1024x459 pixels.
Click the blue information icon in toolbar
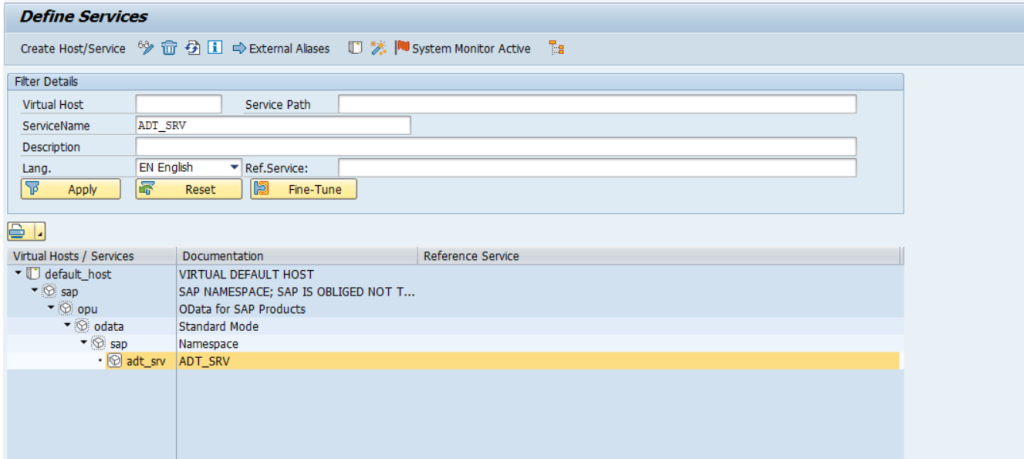[x=215, y=48]
